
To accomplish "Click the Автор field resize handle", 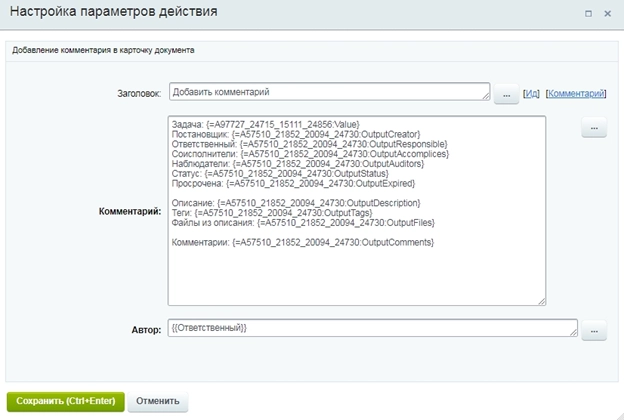I will (x=573, y=334).
